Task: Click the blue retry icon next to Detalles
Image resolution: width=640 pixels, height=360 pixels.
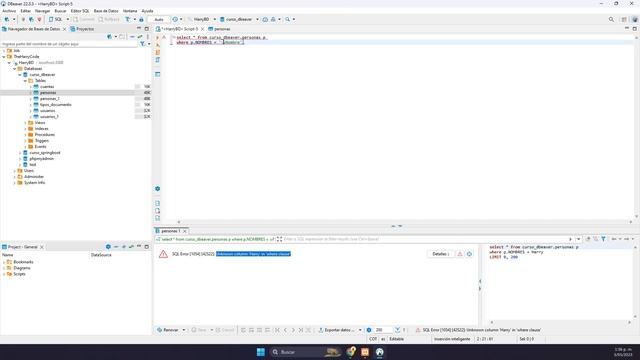Action: pos(469,254)
